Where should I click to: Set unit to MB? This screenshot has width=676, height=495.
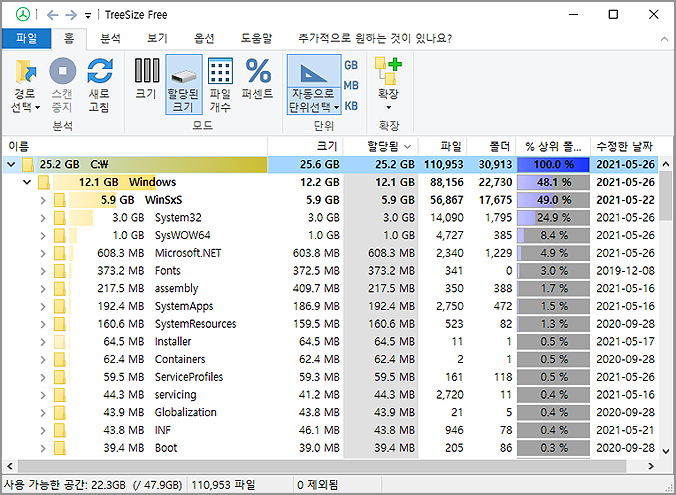(x=351, y=85)
